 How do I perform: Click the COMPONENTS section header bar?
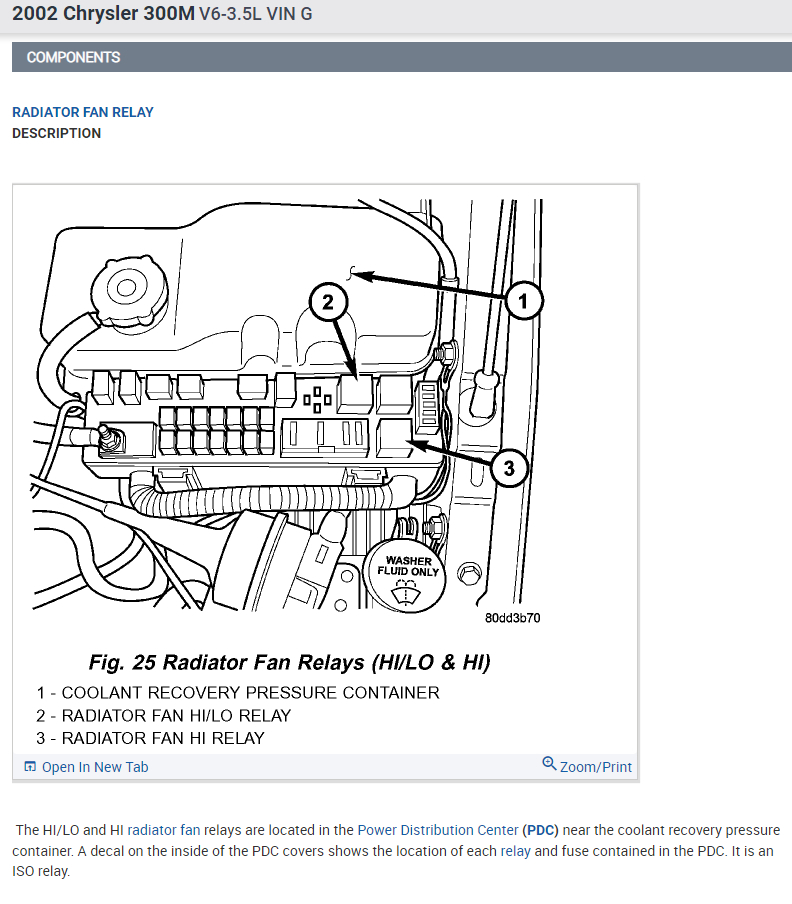[402, 57]
